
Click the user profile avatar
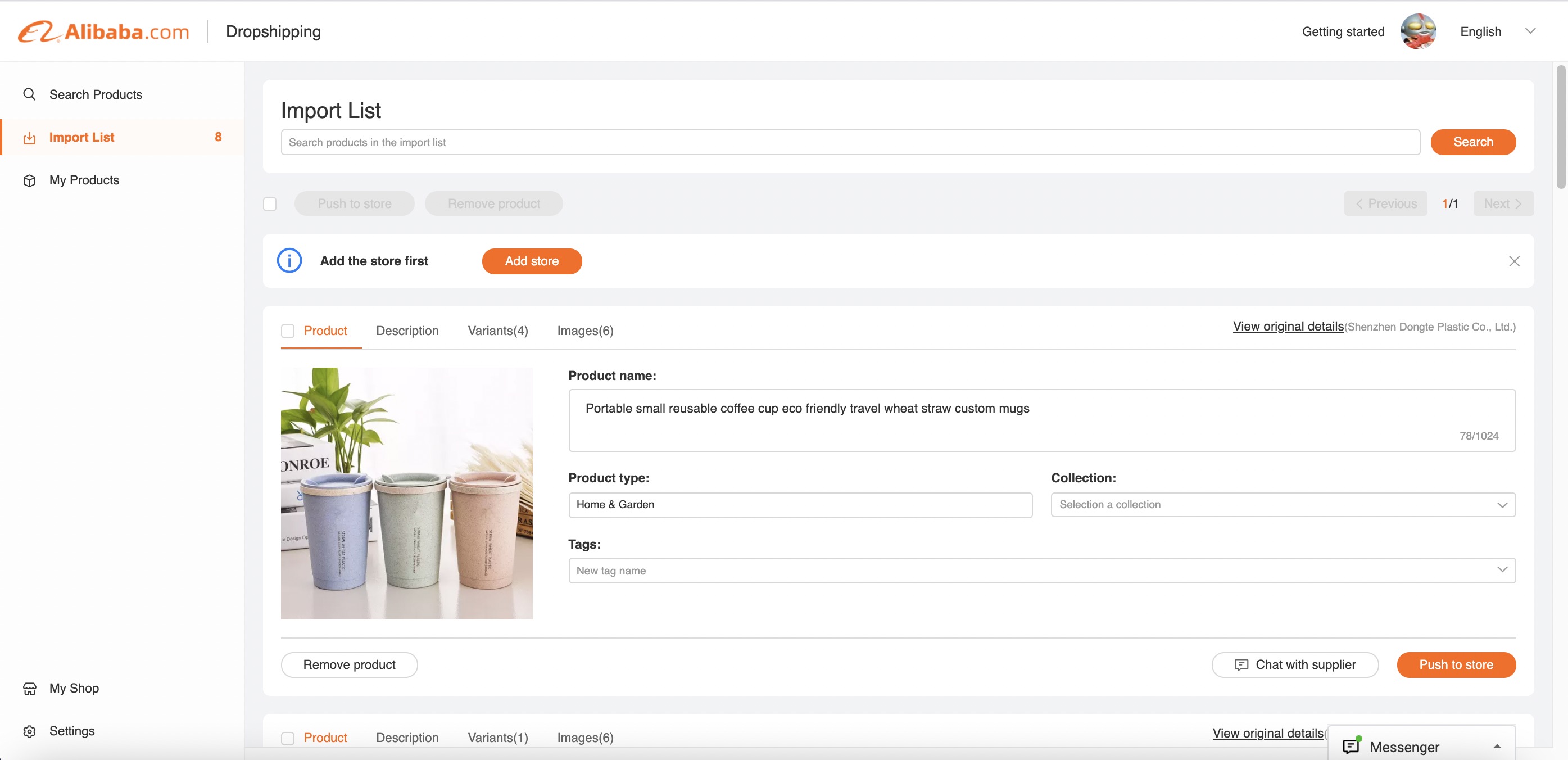[1417, 31]
